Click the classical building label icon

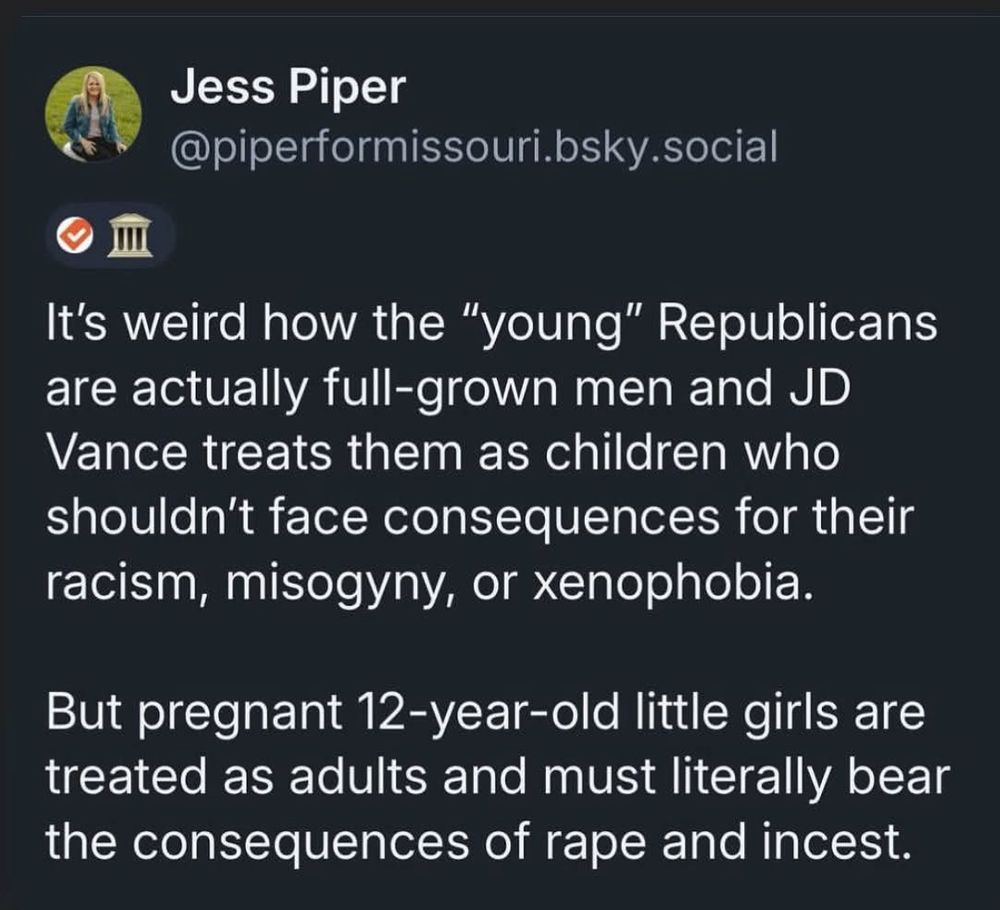click(129, 235)
